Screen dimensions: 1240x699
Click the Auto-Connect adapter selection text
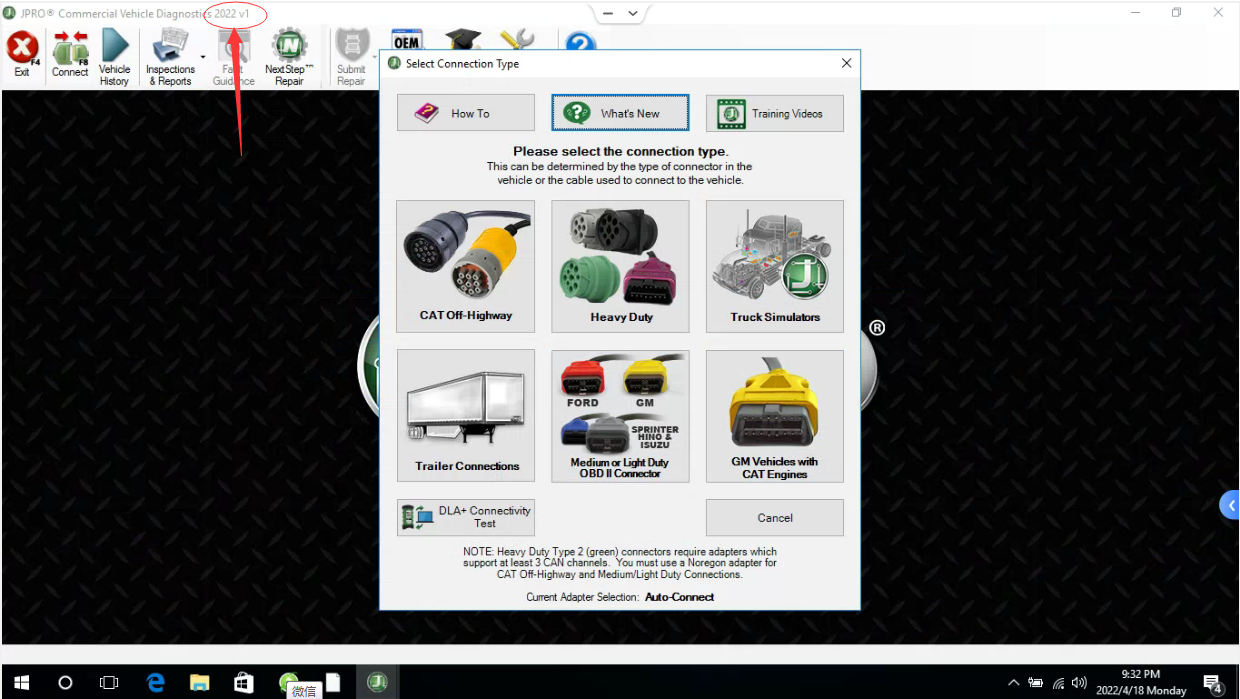pos(679,597)
